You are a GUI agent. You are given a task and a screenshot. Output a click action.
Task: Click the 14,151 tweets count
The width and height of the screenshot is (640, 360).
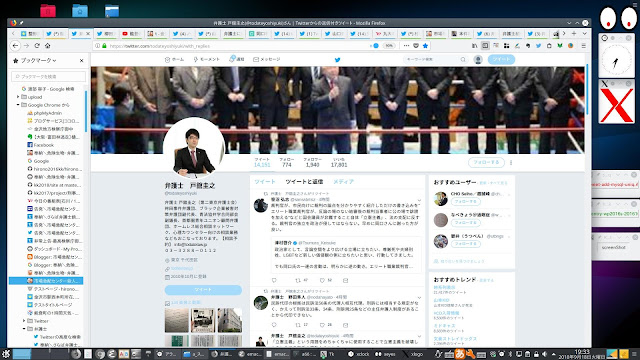[x=262, y=162]
